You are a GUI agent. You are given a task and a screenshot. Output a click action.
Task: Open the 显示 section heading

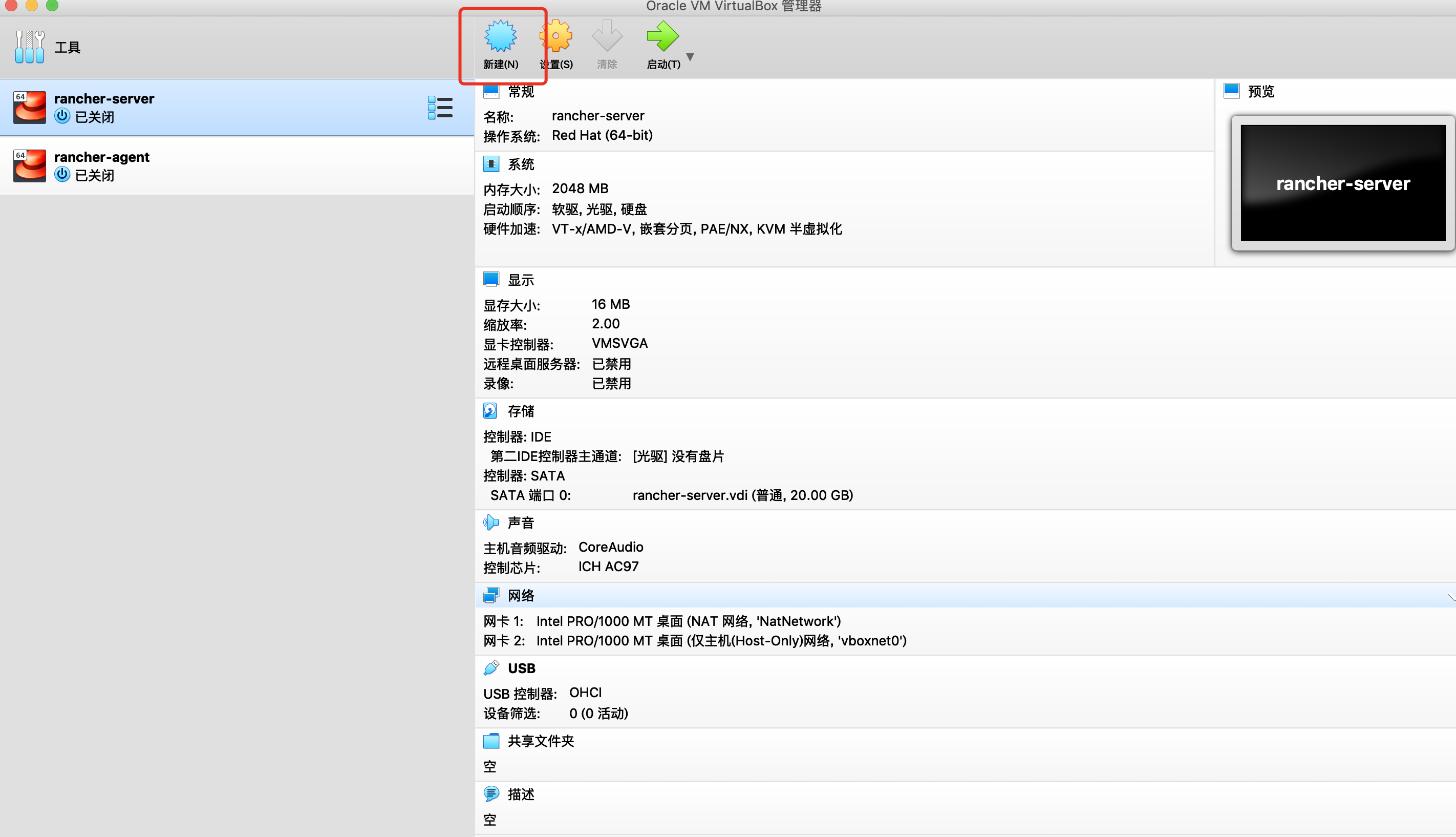click(520, 280)
